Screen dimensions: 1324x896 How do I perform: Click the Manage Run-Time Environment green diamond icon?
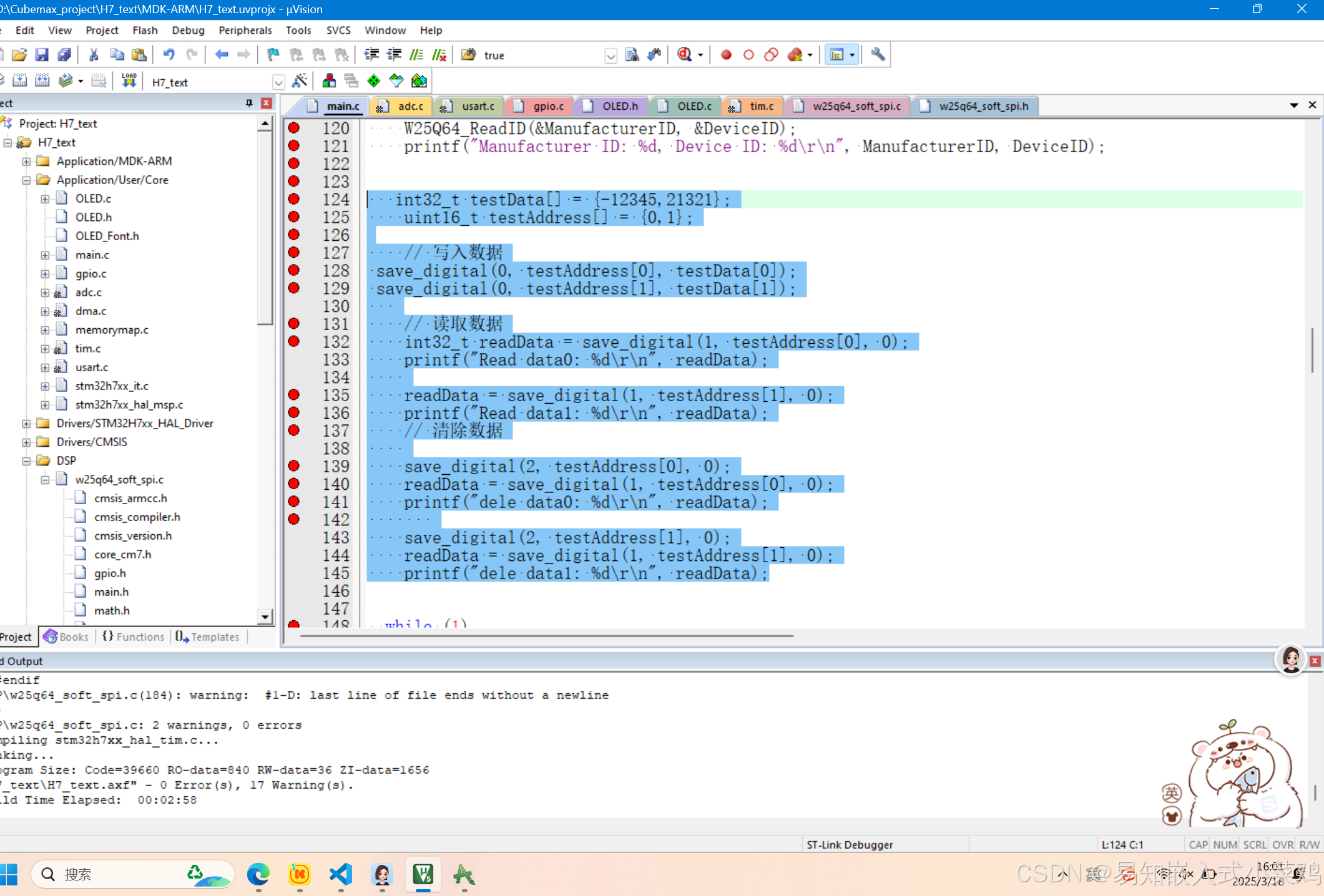tap(374, 81)
